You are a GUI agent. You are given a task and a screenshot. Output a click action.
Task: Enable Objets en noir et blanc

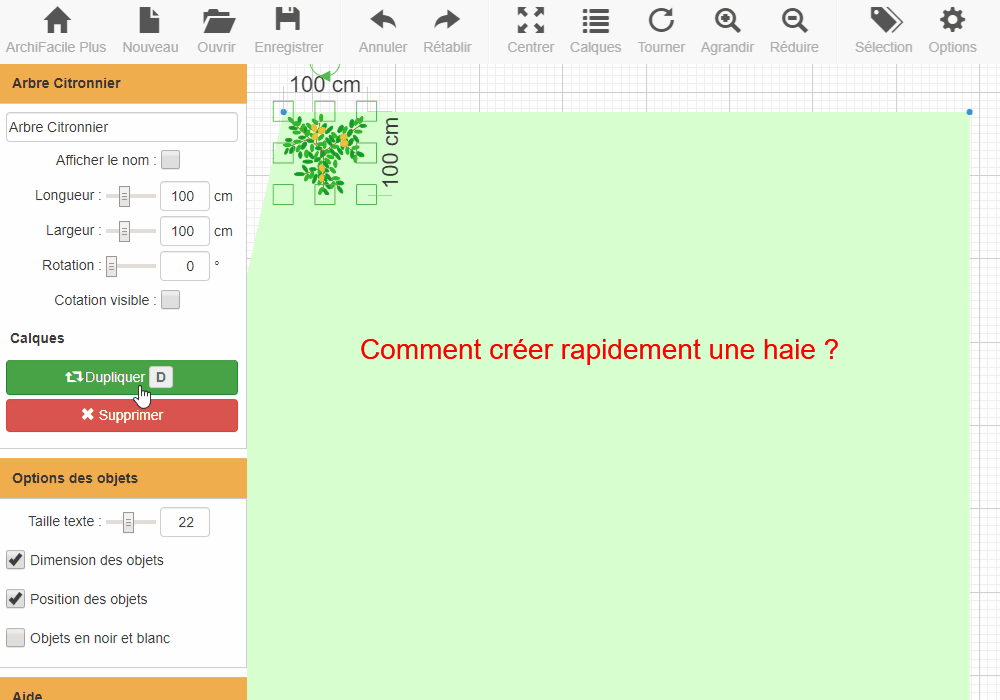[x=16, y=638]
